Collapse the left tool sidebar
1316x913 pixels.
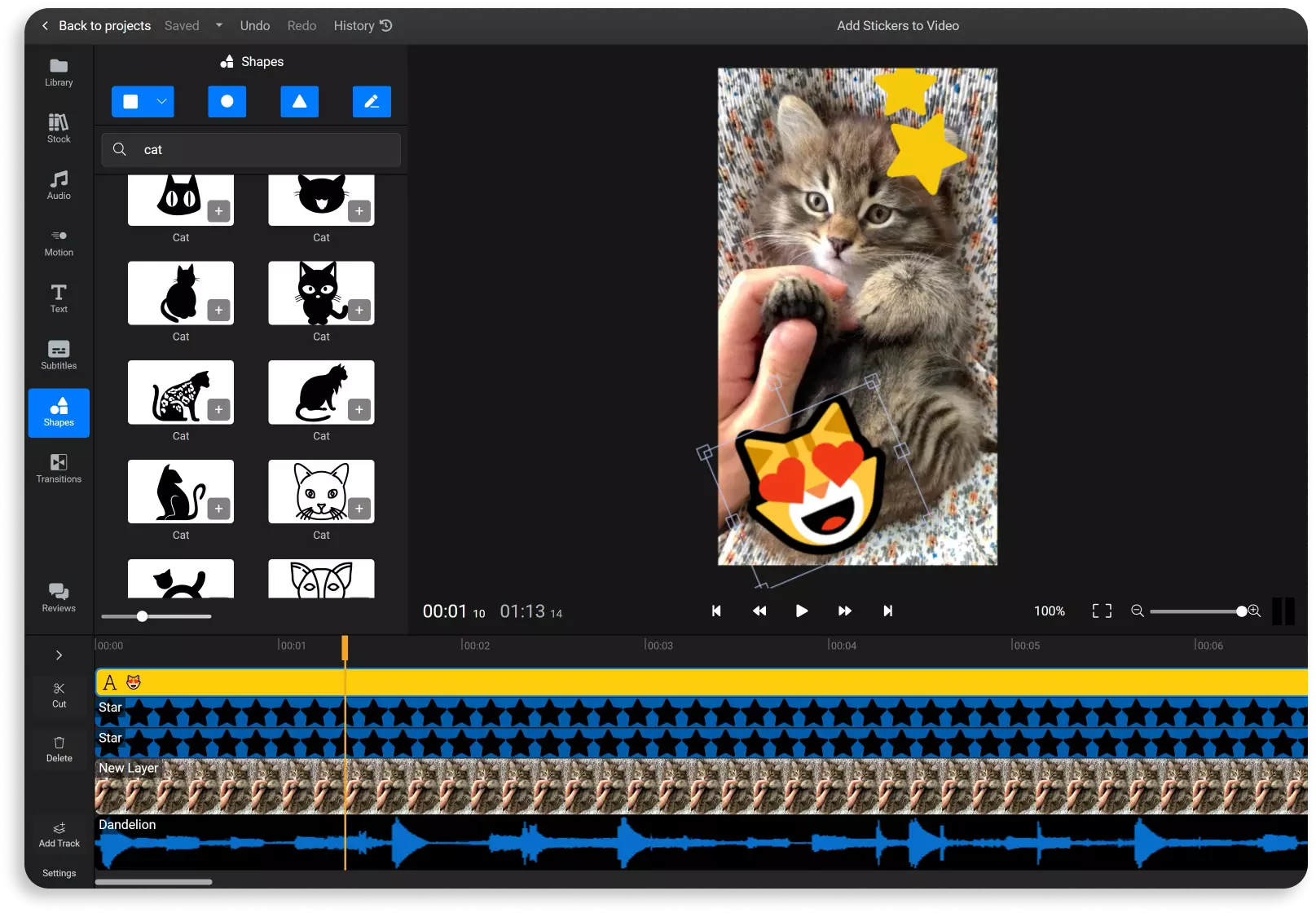pyautogui.click(x=58, y=655)
